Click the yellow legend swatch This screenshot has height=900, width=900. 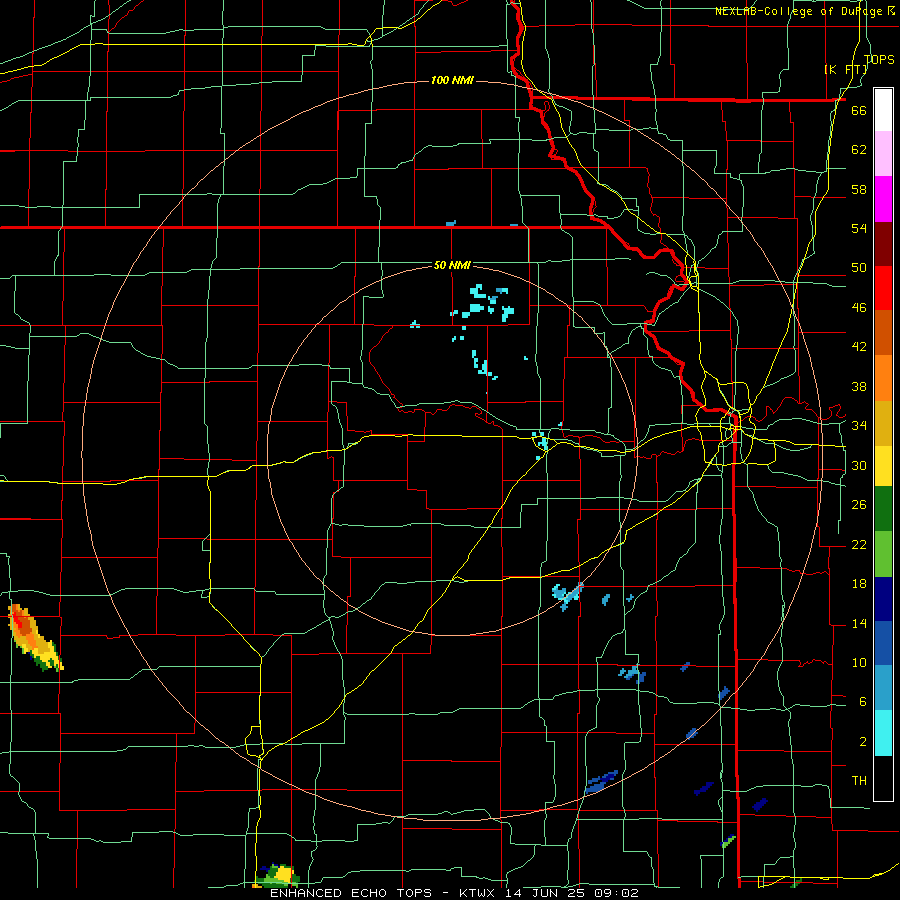883,465
